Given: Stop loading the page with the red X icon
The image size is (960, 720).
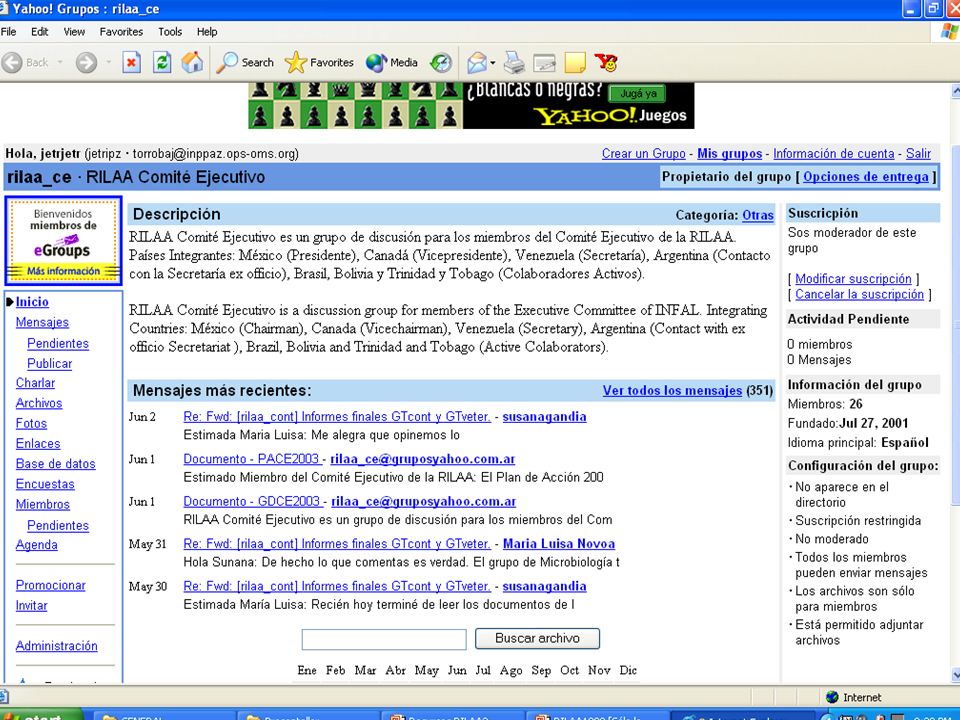Looking at the screenshot, I should [132, 62].
